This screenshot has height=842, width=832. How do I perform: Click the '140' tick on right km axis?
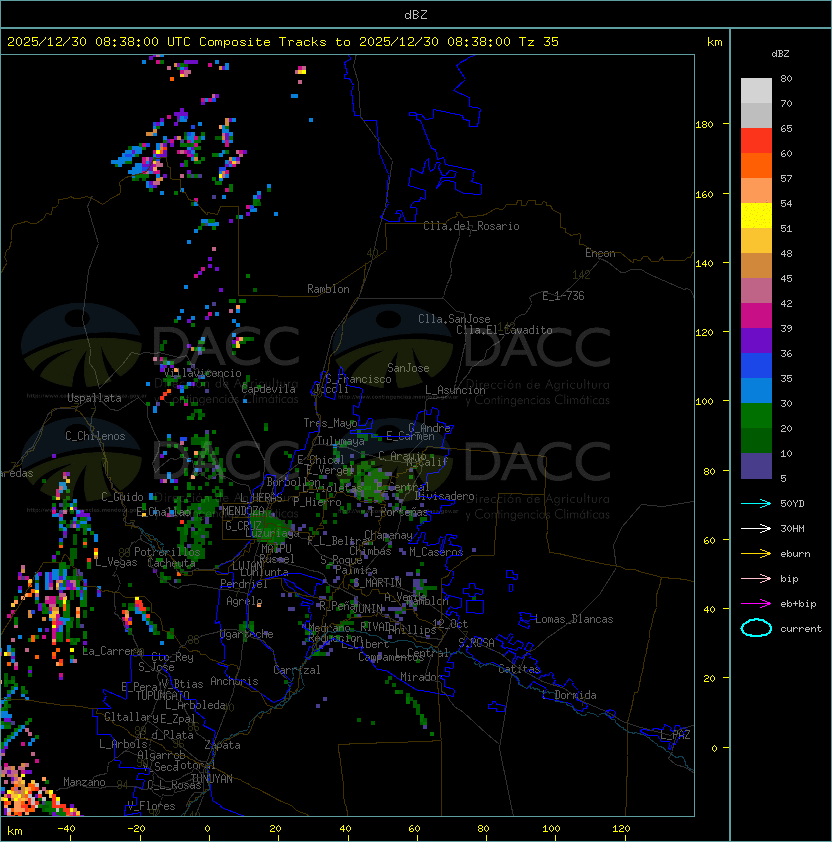click(704, 263)
